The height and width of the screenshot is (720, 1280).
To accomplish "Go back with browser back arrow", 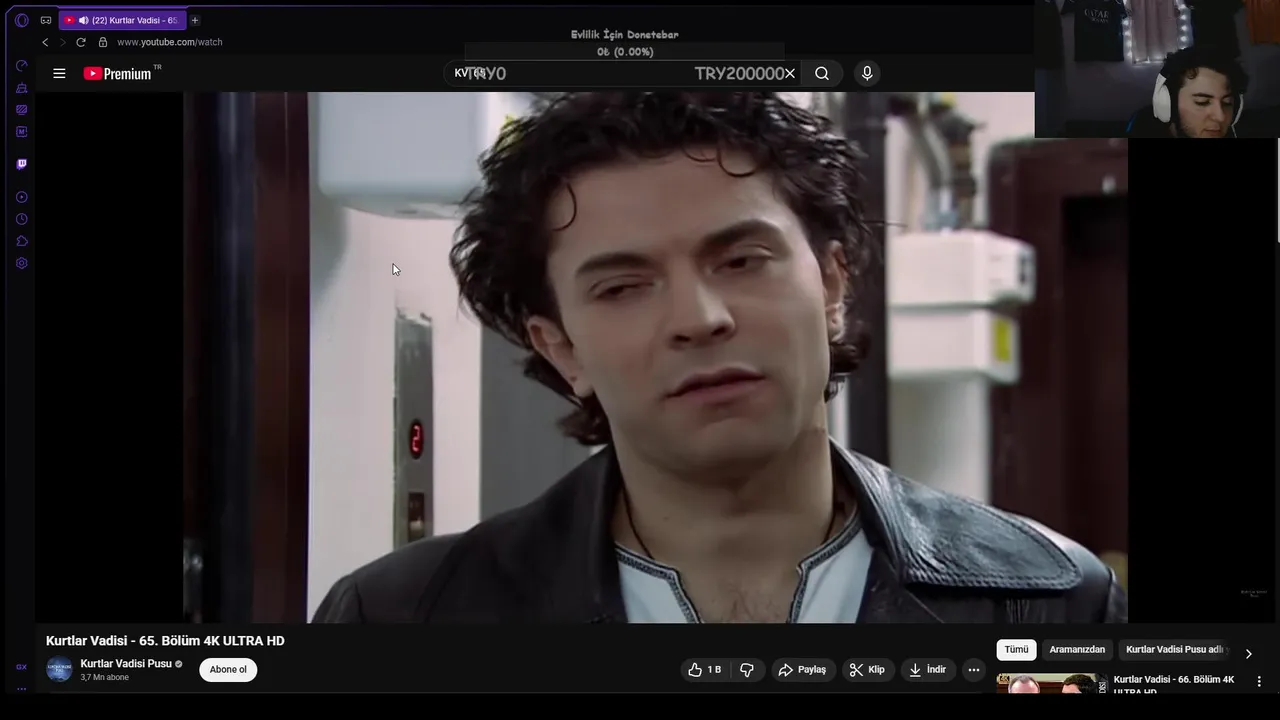I will click(45, 42).
